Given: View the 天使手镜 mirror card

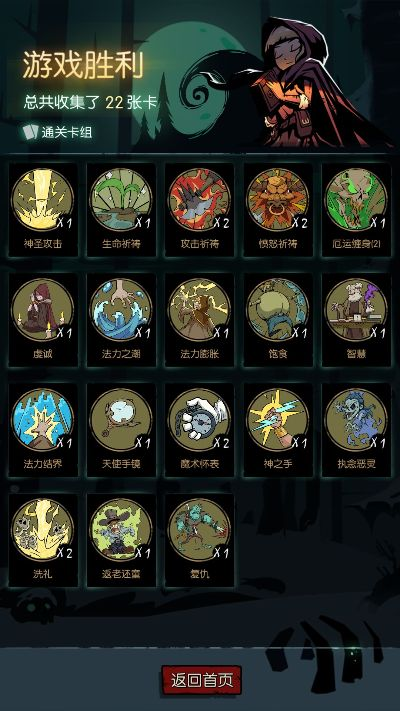Looking at the screenshot, I should 121,420.
